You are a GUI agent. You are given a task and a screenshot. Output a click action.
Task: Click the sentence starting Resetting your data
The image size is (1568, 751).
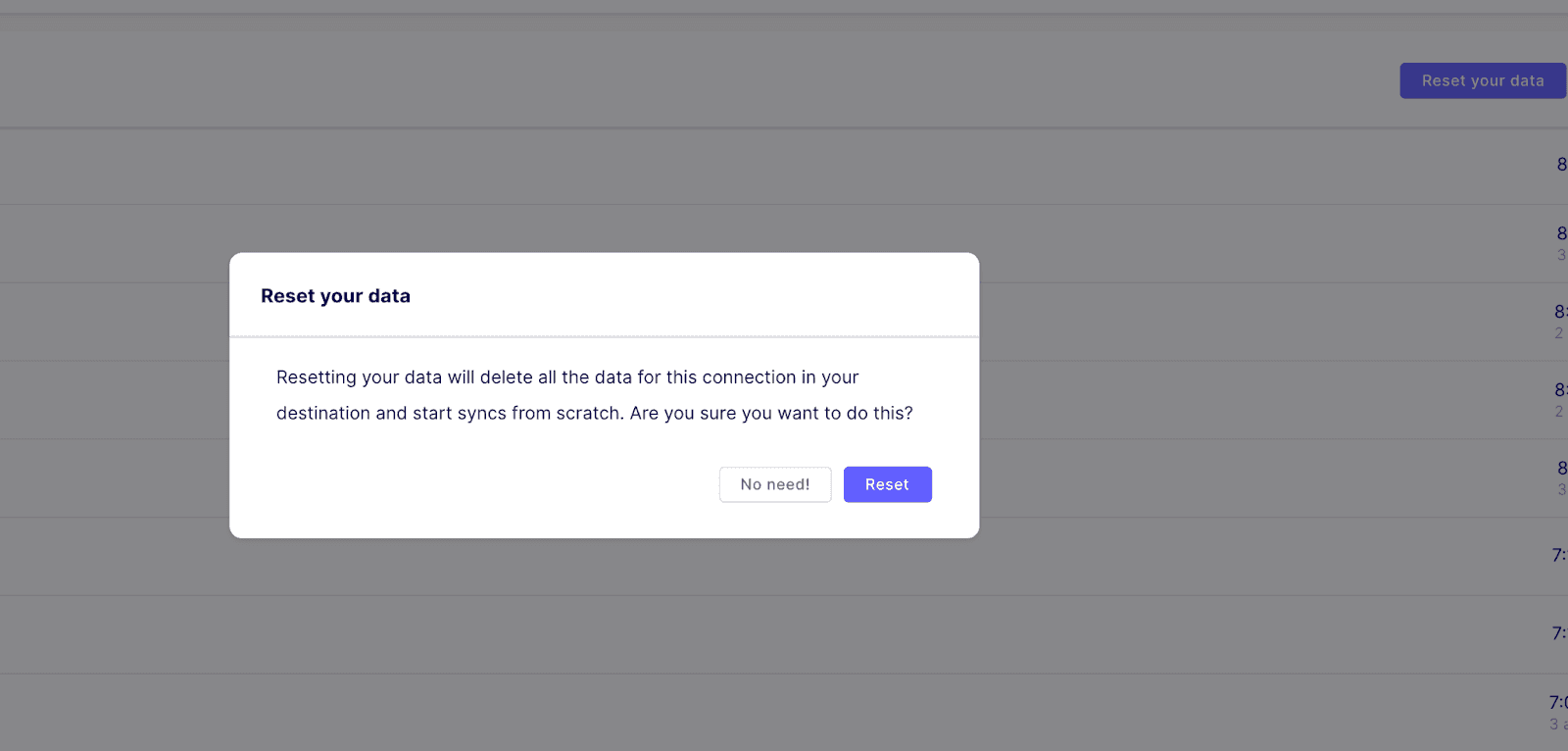(594, 395)
